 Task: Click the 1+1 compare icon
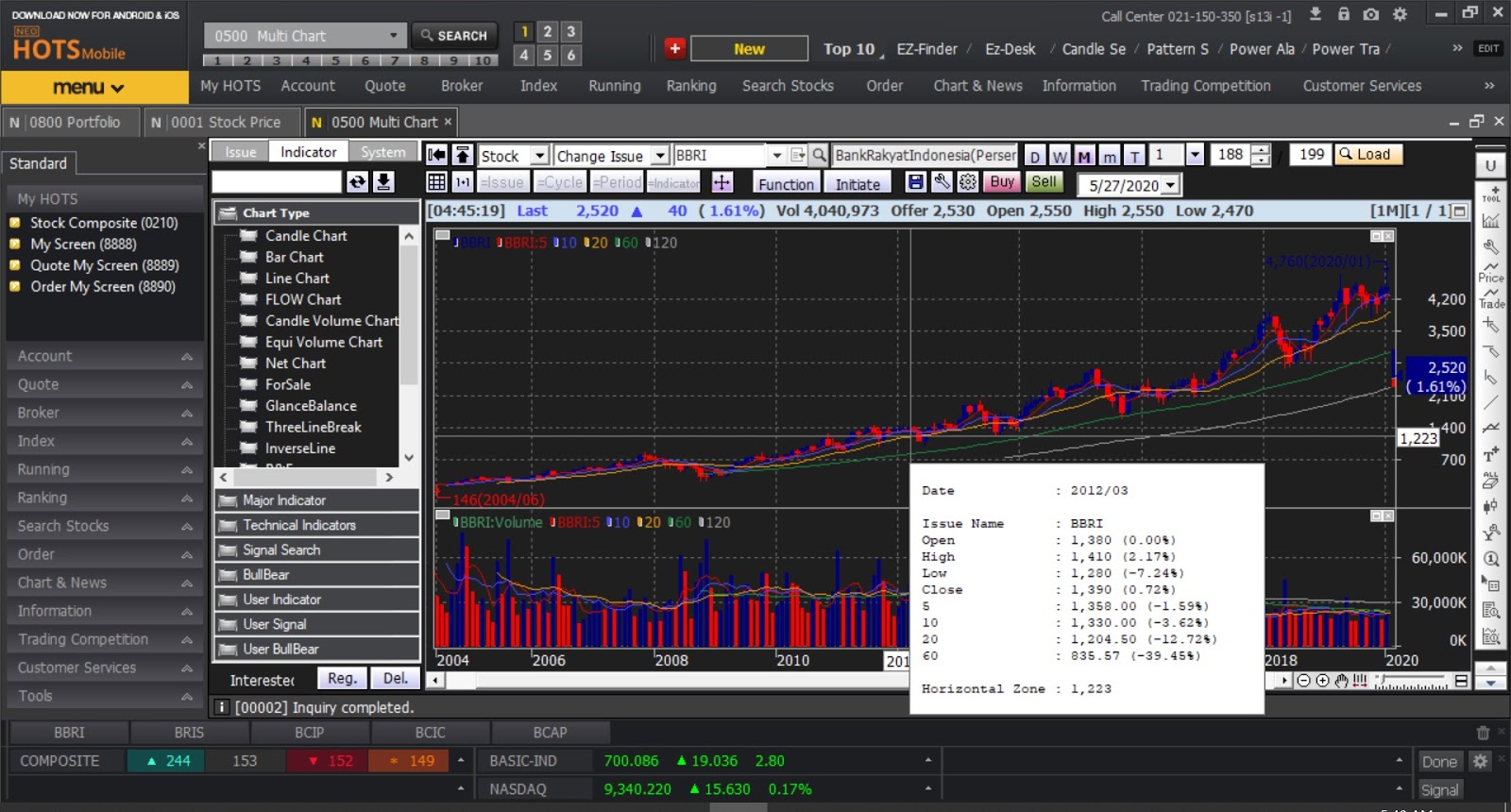463,182
